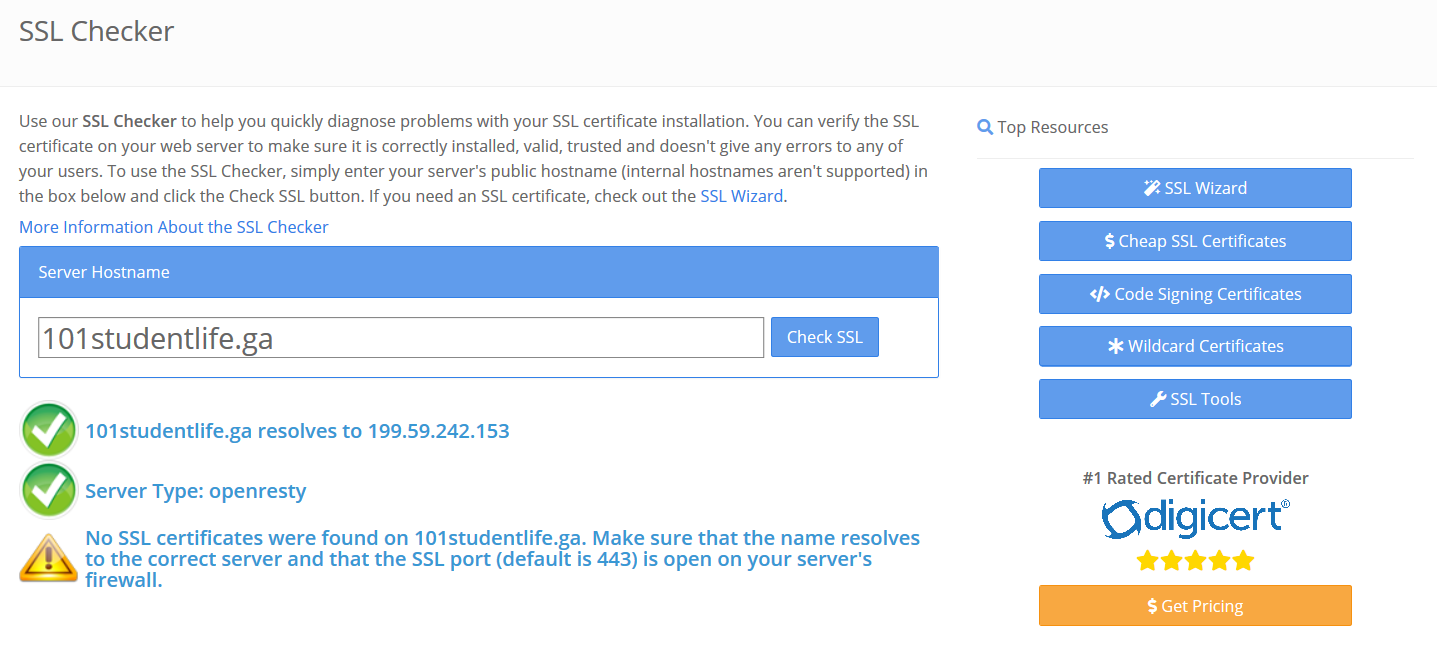The width and height of the screenshot is (1437, 648).
Task: Click the magnifier icon beside Top Resources
Action: tap(985, 127)
